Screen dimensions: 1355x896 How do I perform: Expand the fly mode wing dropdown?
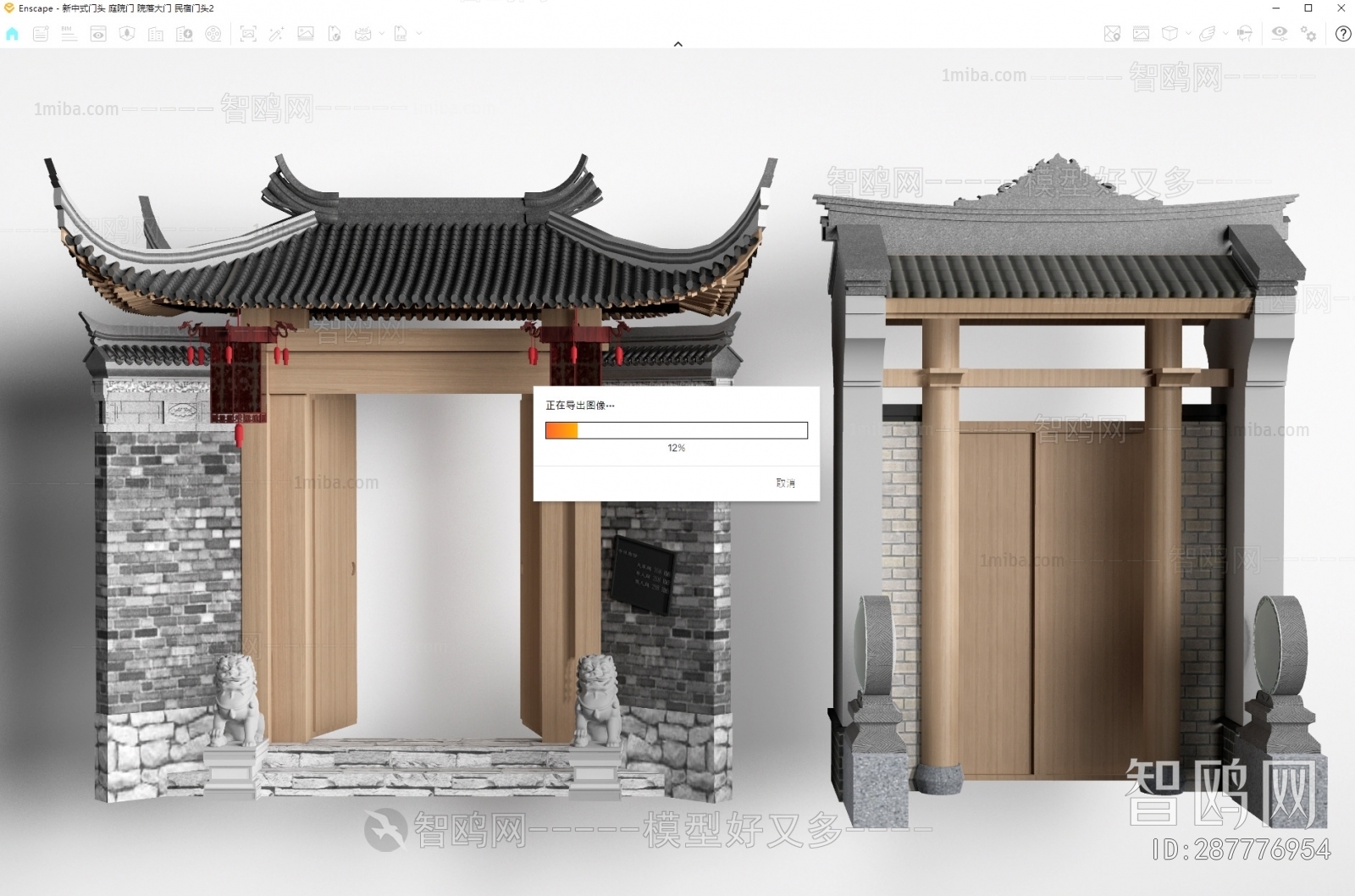coord(1225,34)
